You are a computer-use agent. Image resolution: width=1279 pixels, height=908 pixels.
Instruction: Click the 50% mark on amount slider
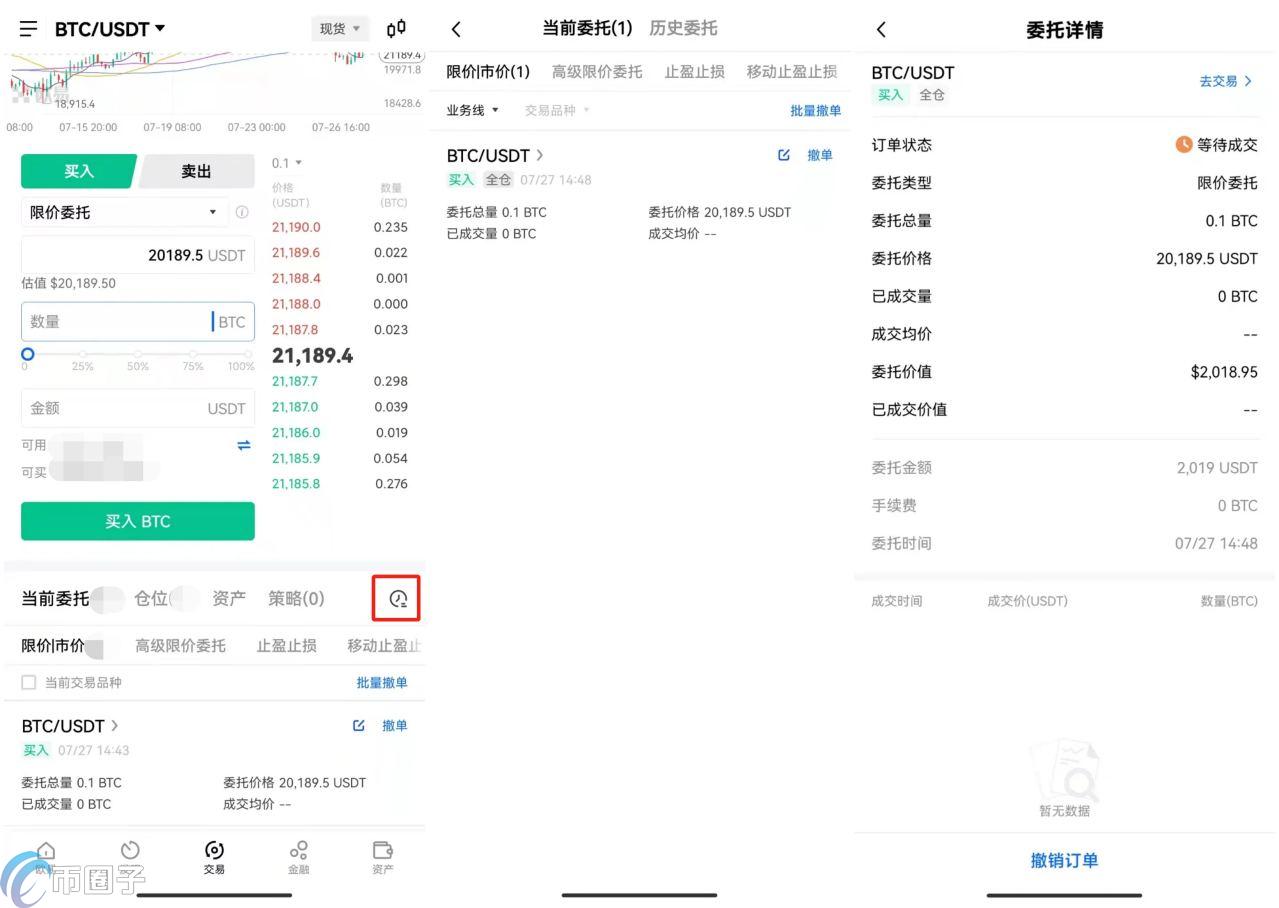click(x=137, y=354)
